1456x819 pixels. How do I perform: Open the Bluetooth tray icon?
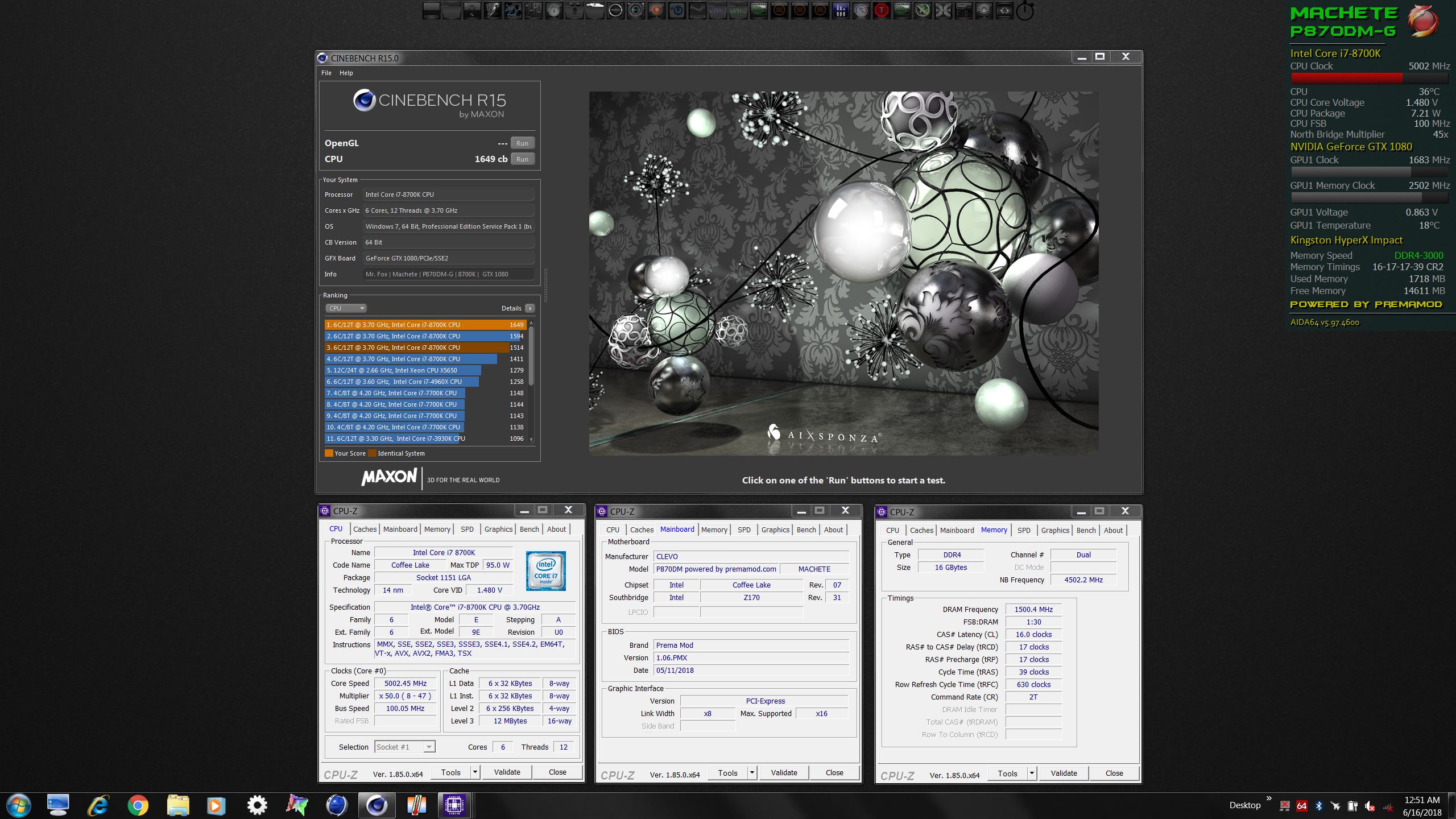click(x=1319, y=805)
